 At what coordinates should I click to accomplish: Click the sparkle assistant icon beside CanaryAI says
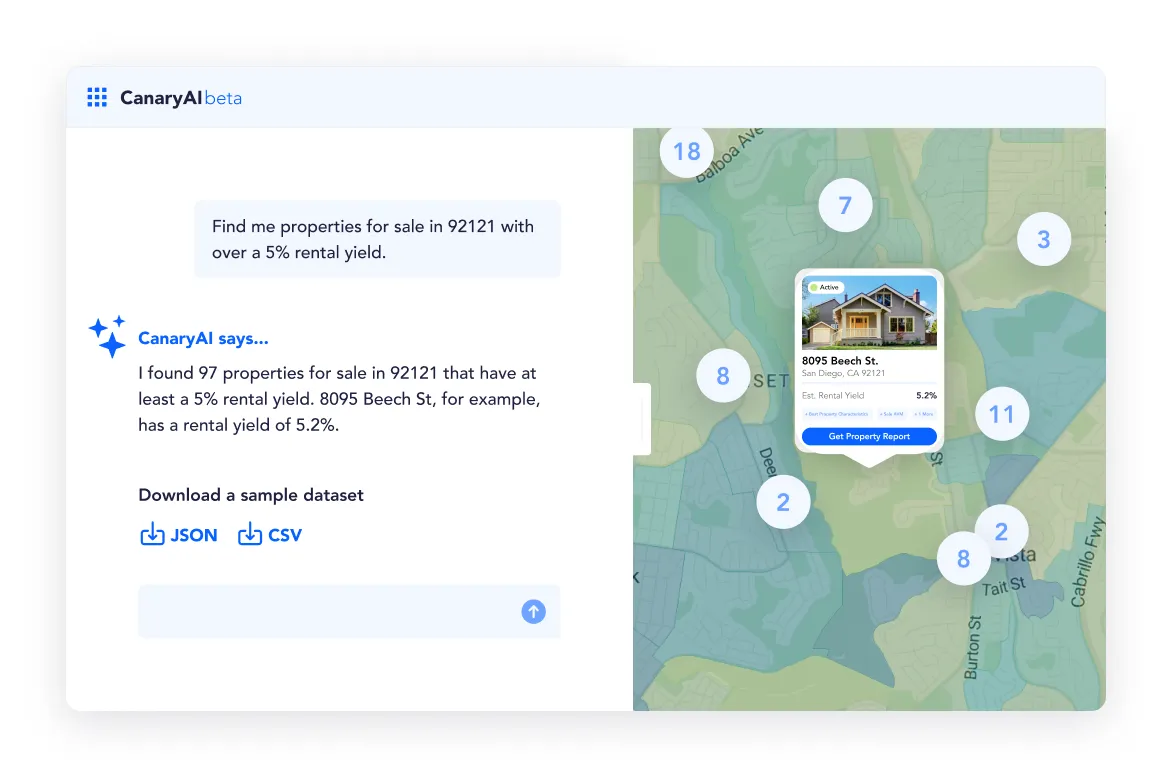click(107, 337)
